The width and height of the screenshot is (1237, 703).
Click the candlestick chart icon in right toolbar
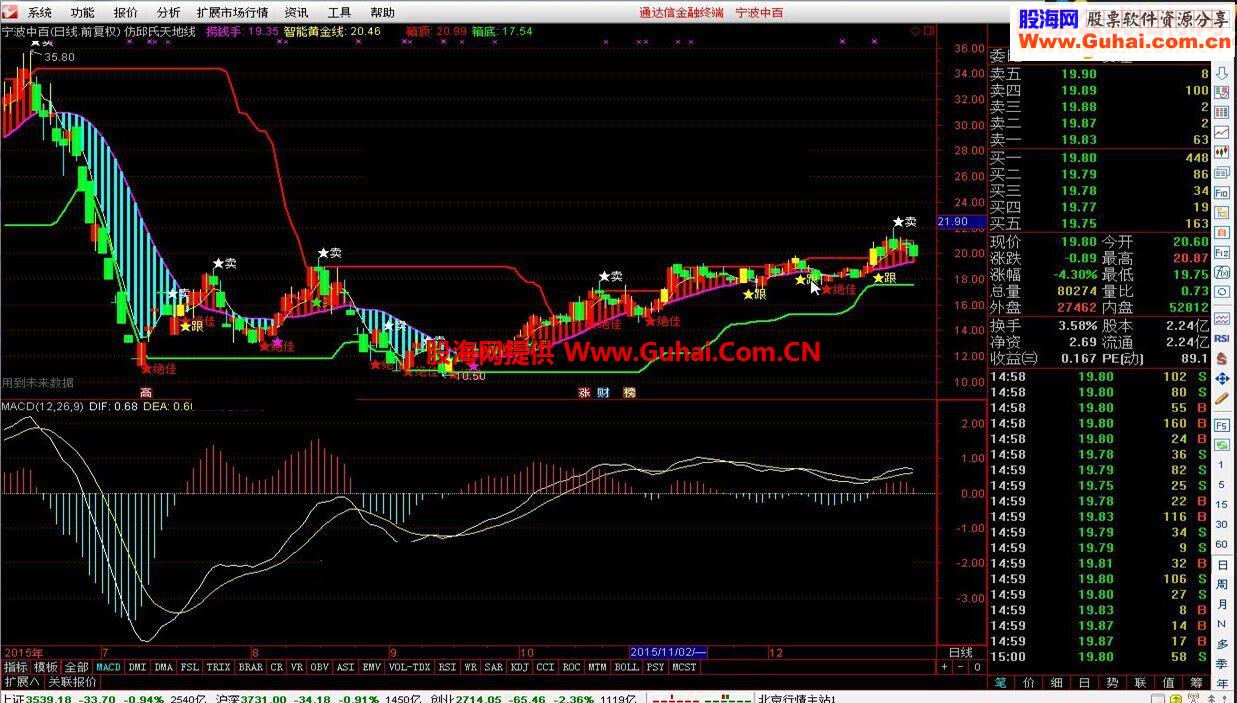1222,153
